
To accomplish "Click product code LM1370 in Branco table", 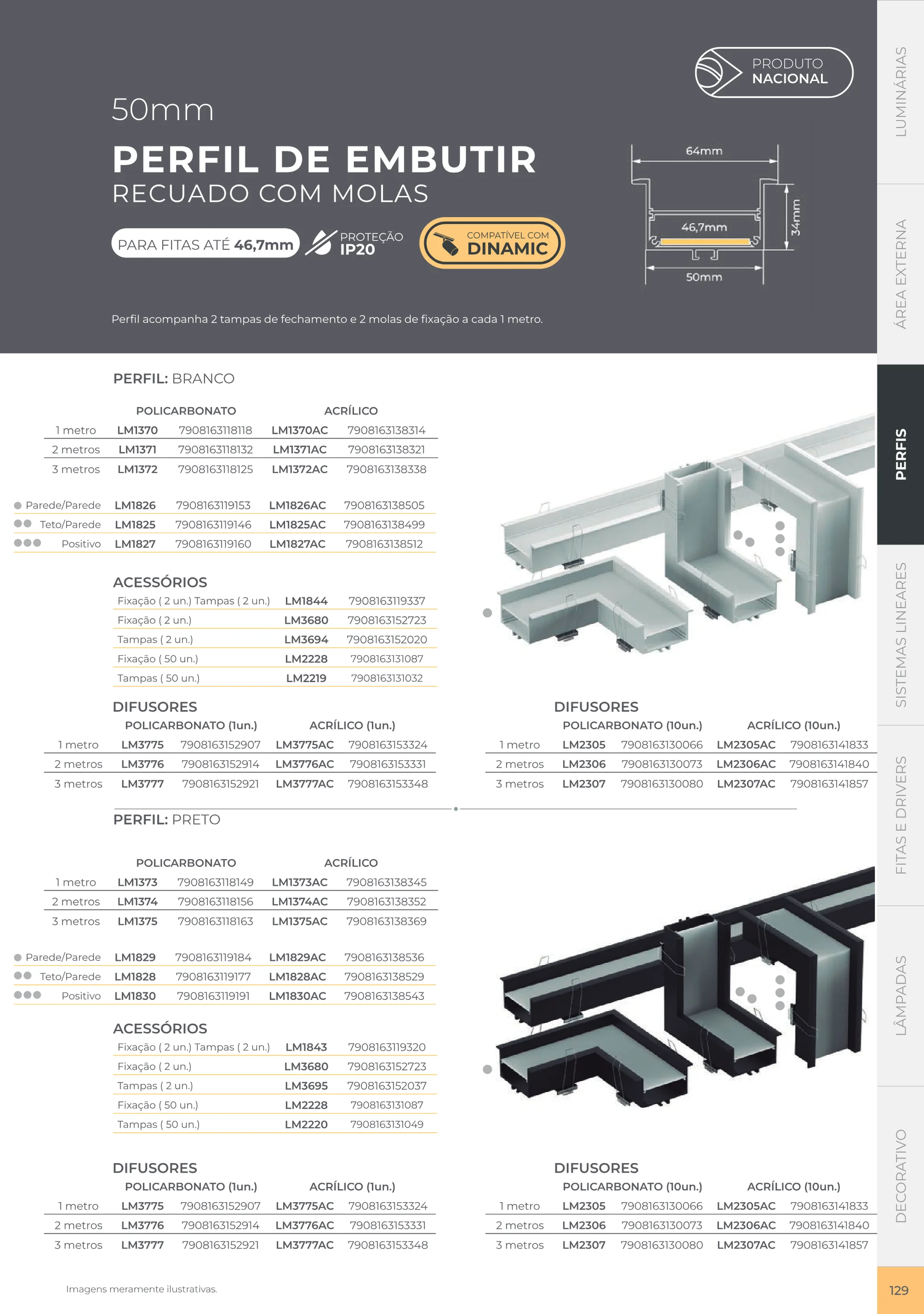I will [x=137, y=430].
